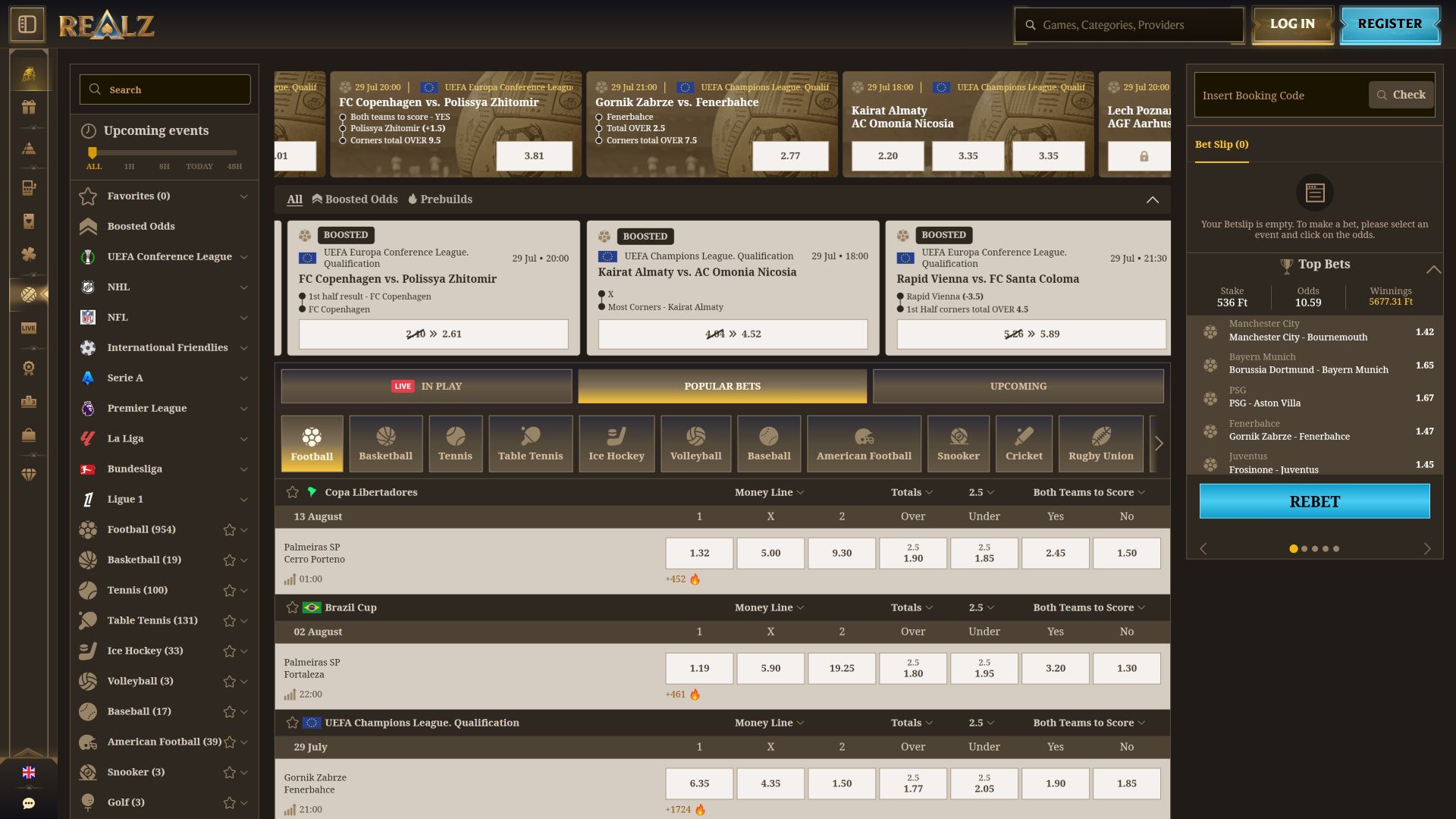
Task: Go to next Top Bets slide arrow
Action: (1427, 548)
